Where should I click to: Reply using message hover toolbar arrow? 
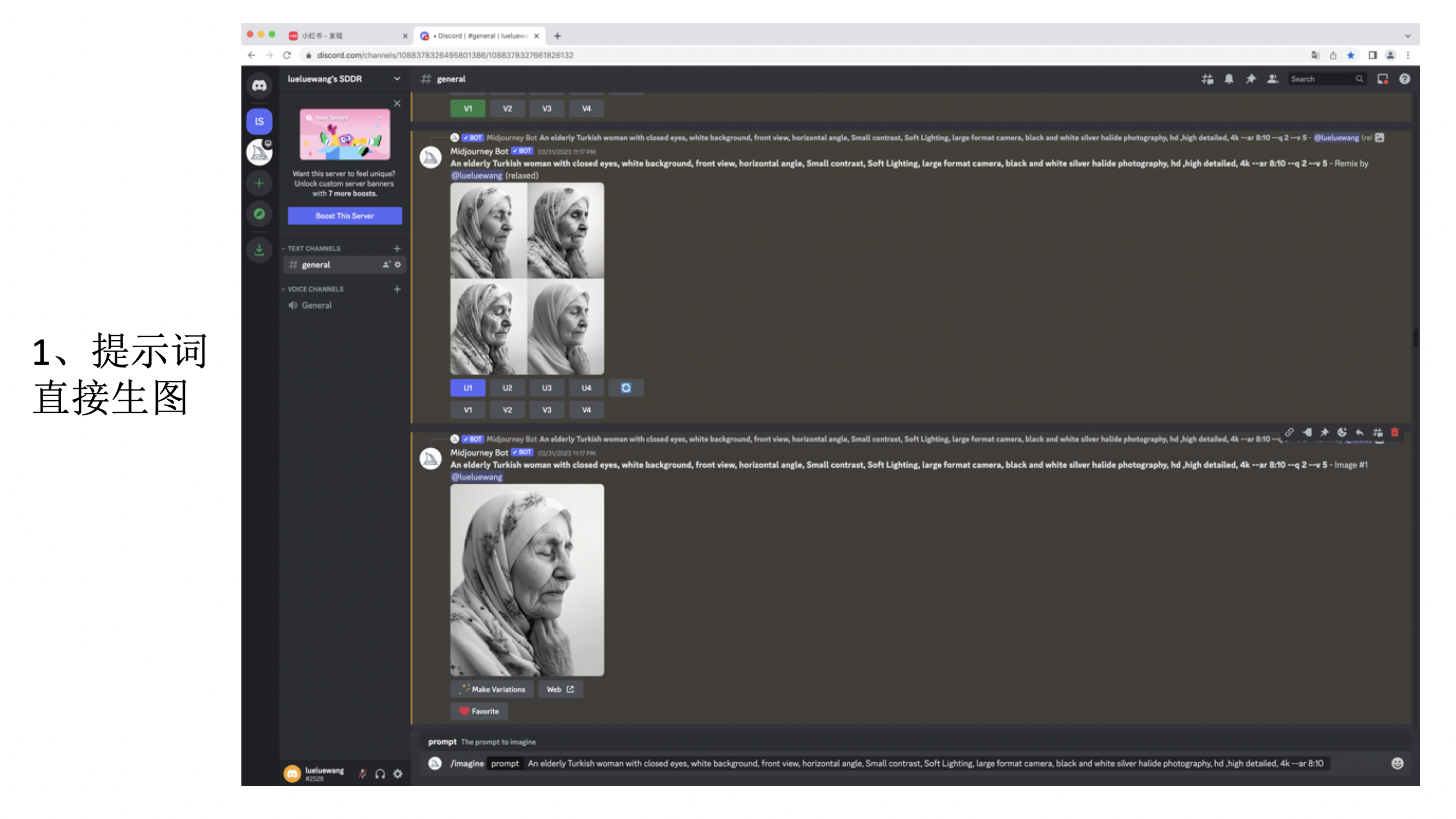pos(1360,432)
